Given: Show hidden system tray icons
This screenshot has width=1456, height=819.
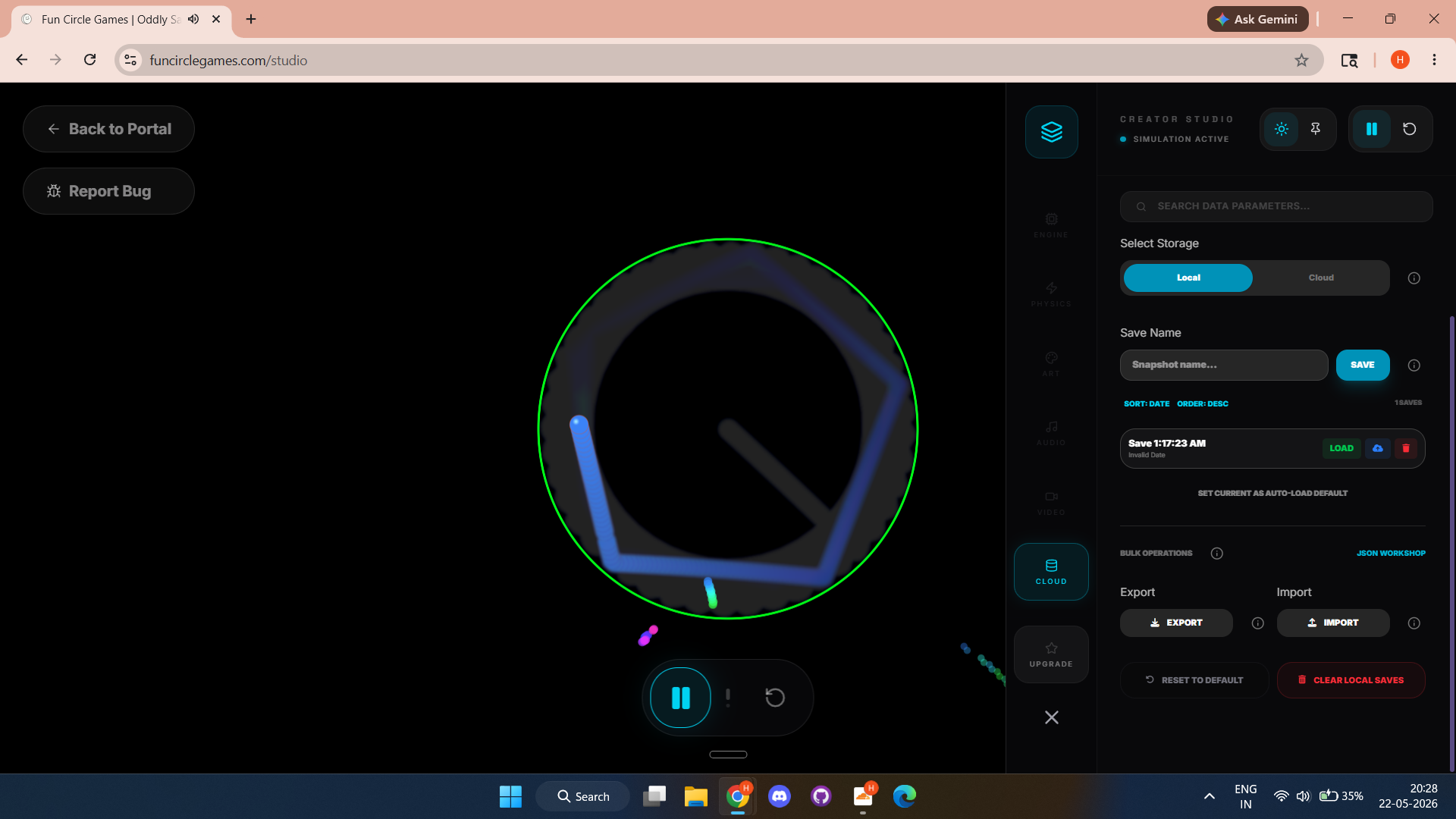Looking at the screenshot, I should click(1210, 796).
